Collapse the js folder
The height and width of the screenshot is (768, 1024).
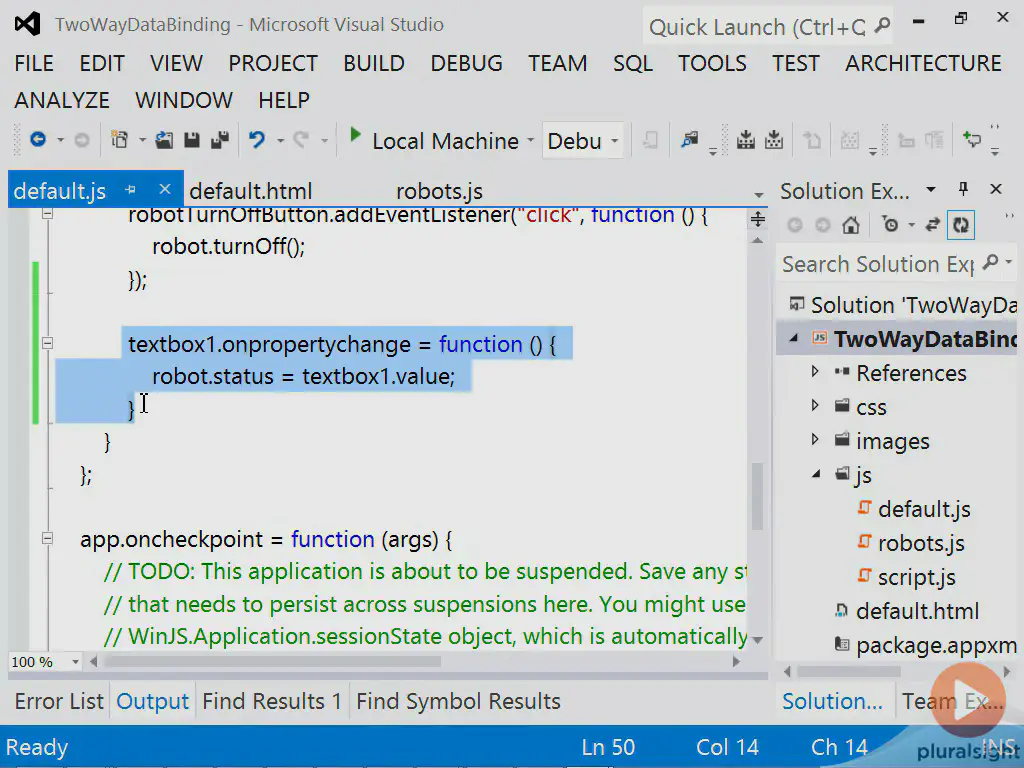click(816, 474)
